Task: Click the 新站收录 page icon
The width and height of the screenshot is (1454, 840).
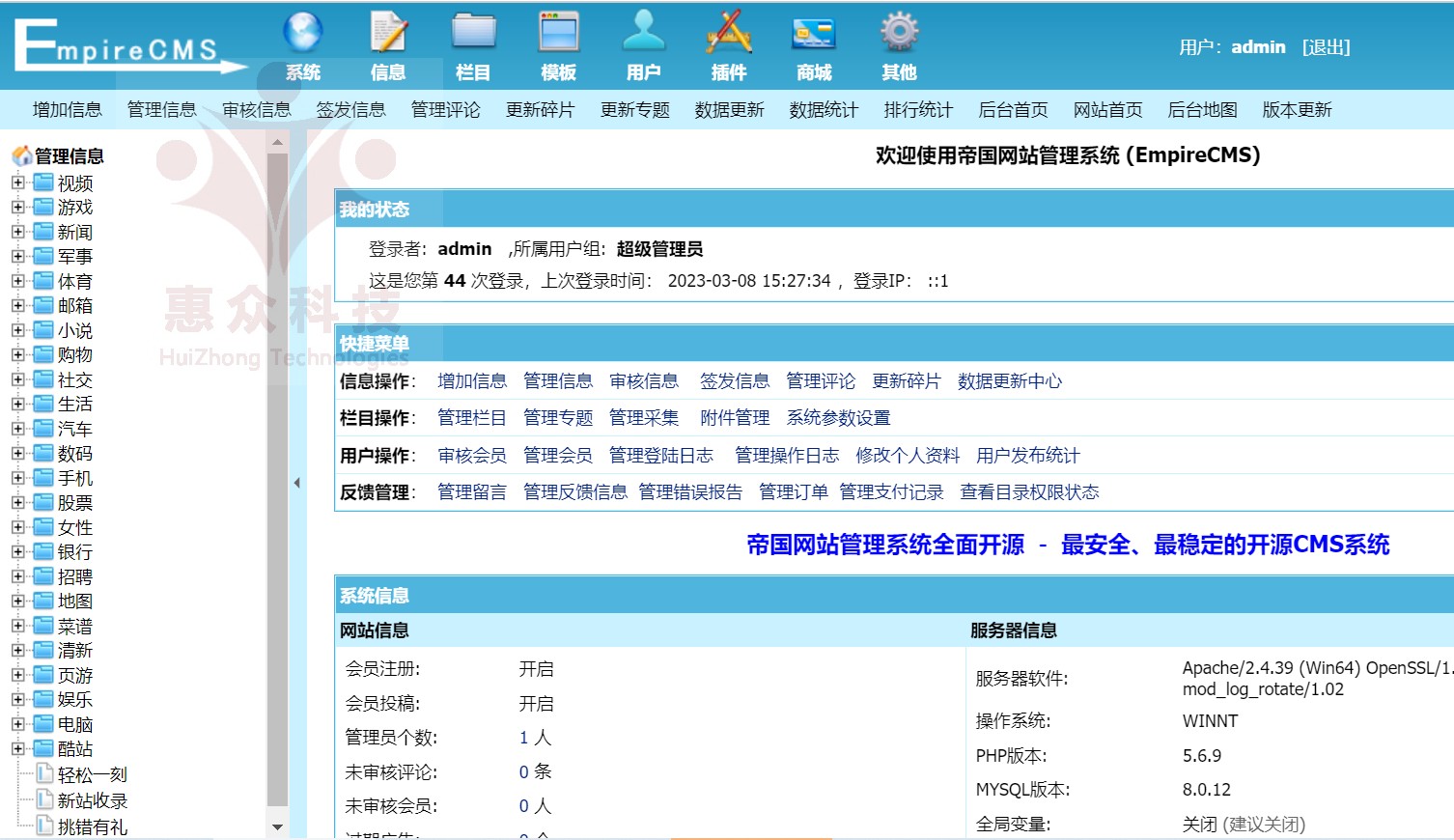Action: click(44, 799)
